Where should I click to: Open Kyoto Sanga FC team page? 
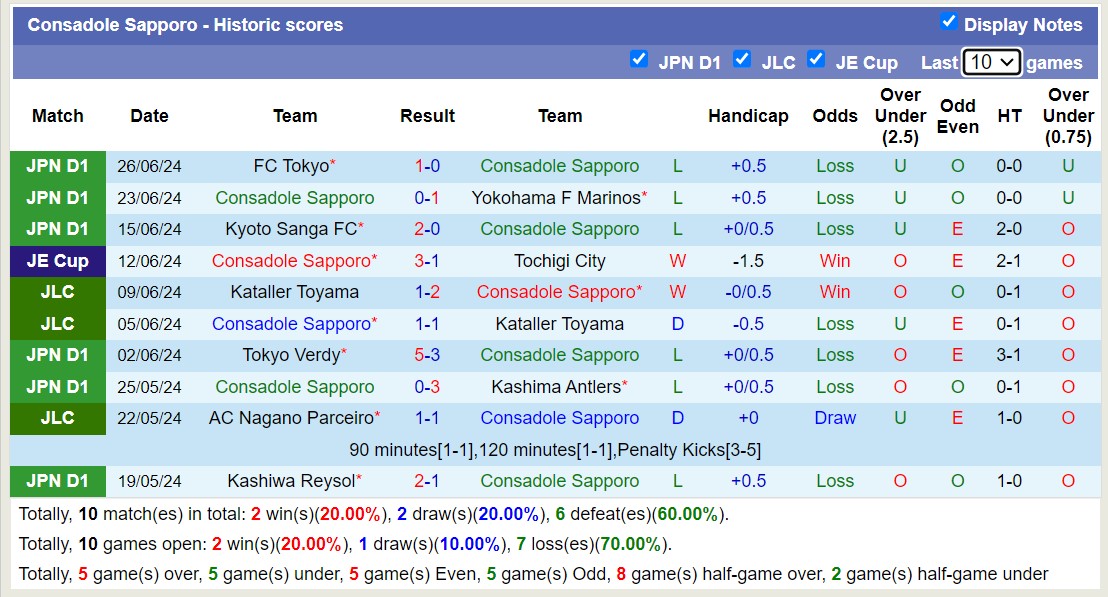click(x=290, y=229)
